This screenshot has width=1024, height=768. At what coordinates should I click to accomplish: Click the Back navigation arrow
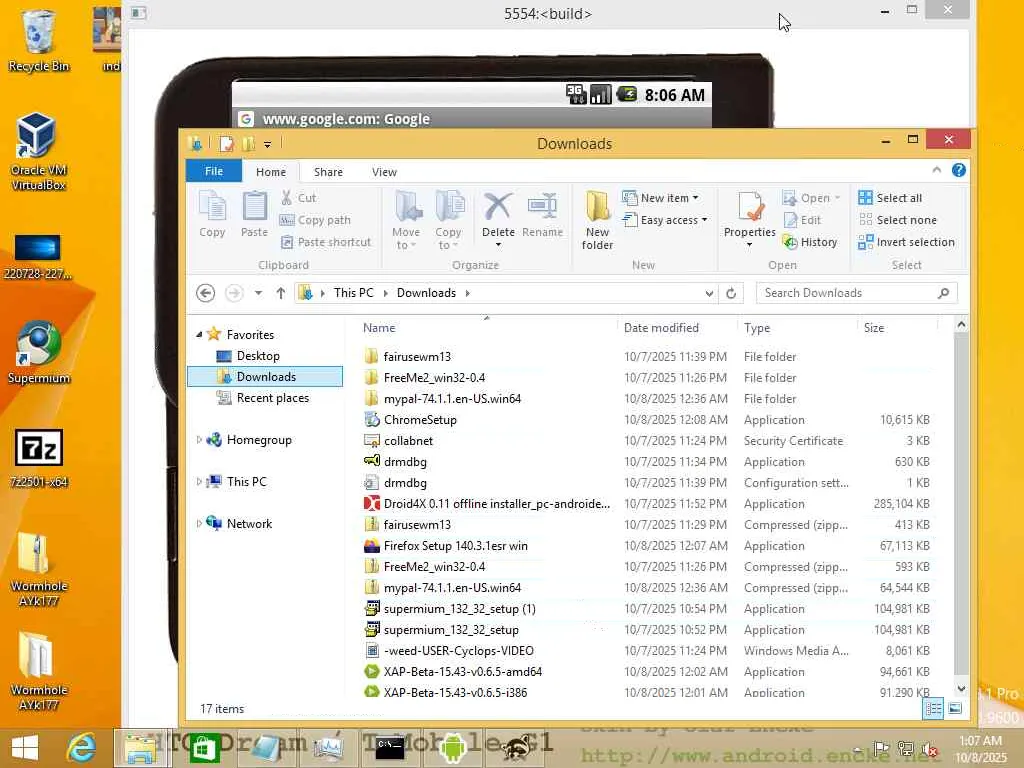(x=205, y=293)
